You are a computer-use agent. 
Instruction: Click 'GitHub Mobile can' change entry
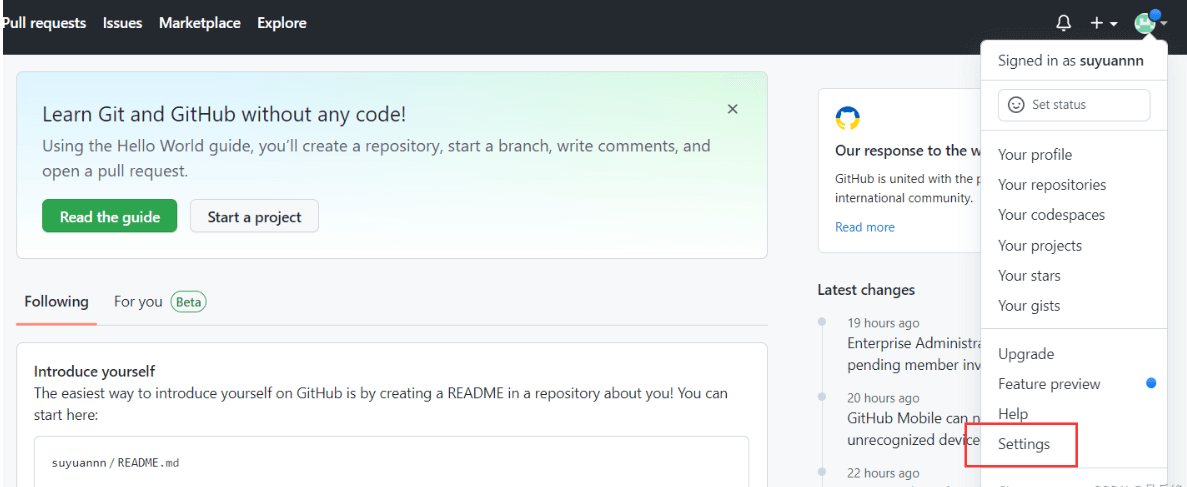coord(914,429)
